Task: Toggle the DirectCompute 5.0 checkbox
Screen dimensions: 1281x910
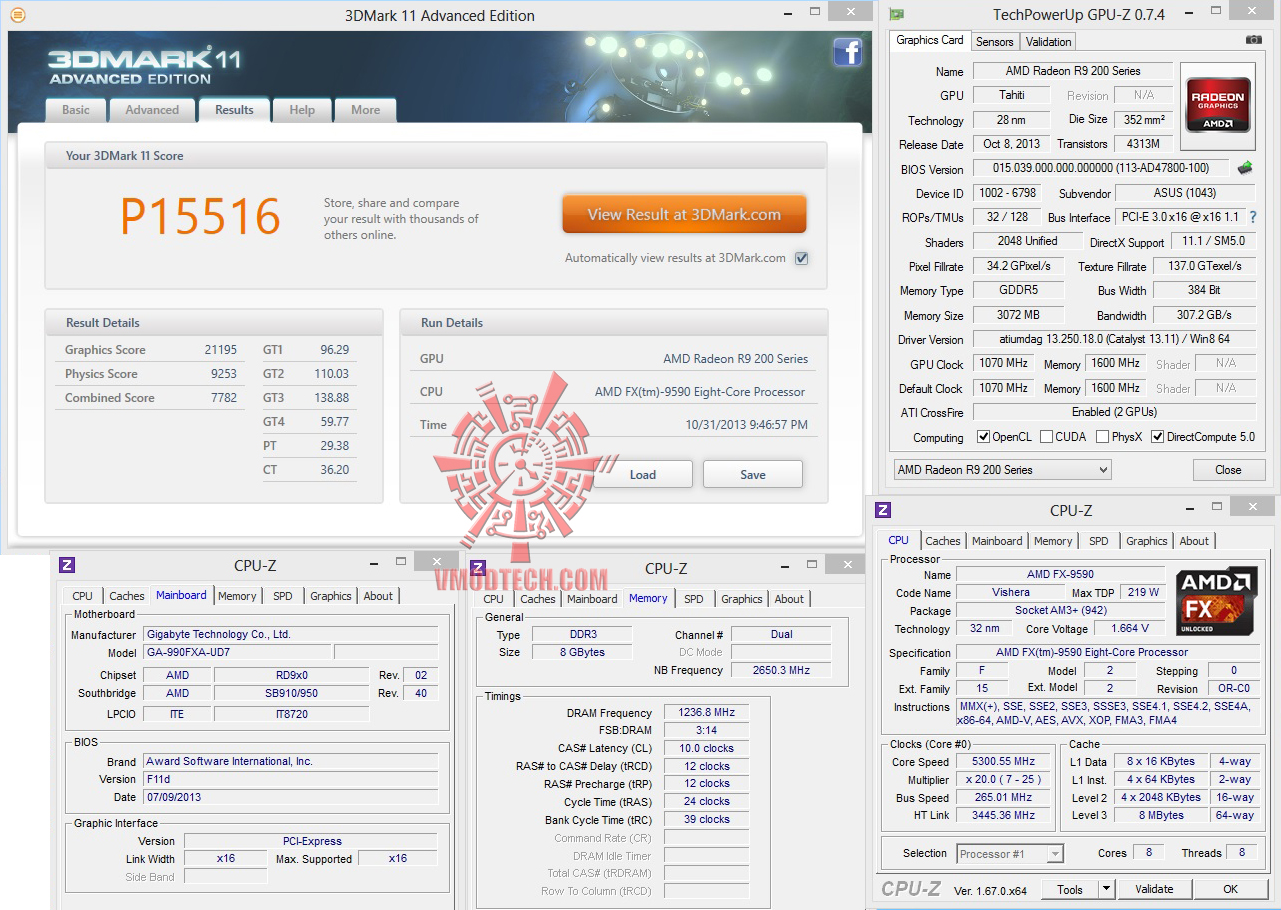Action: tap(1158, 437)
